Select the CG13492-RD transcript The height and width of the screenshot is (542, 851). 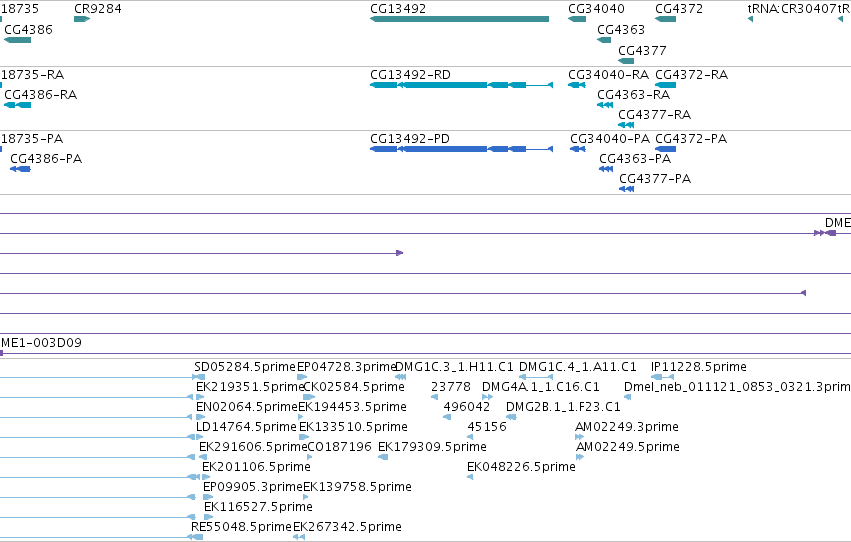coord(461,85)
